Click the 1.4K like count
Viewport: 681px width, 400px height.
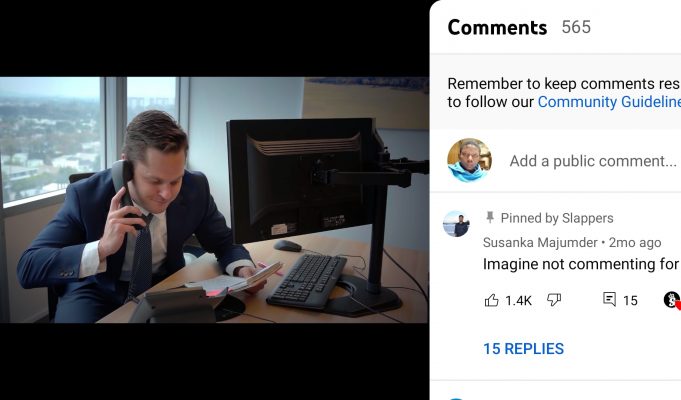(519, 301)
